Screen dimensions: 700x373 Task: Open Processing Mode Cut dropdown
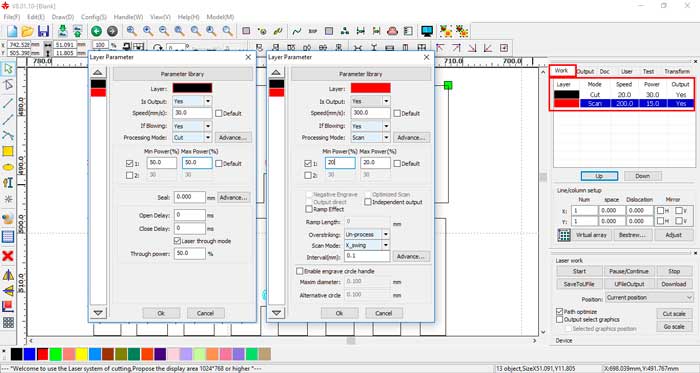click(208, 137)
